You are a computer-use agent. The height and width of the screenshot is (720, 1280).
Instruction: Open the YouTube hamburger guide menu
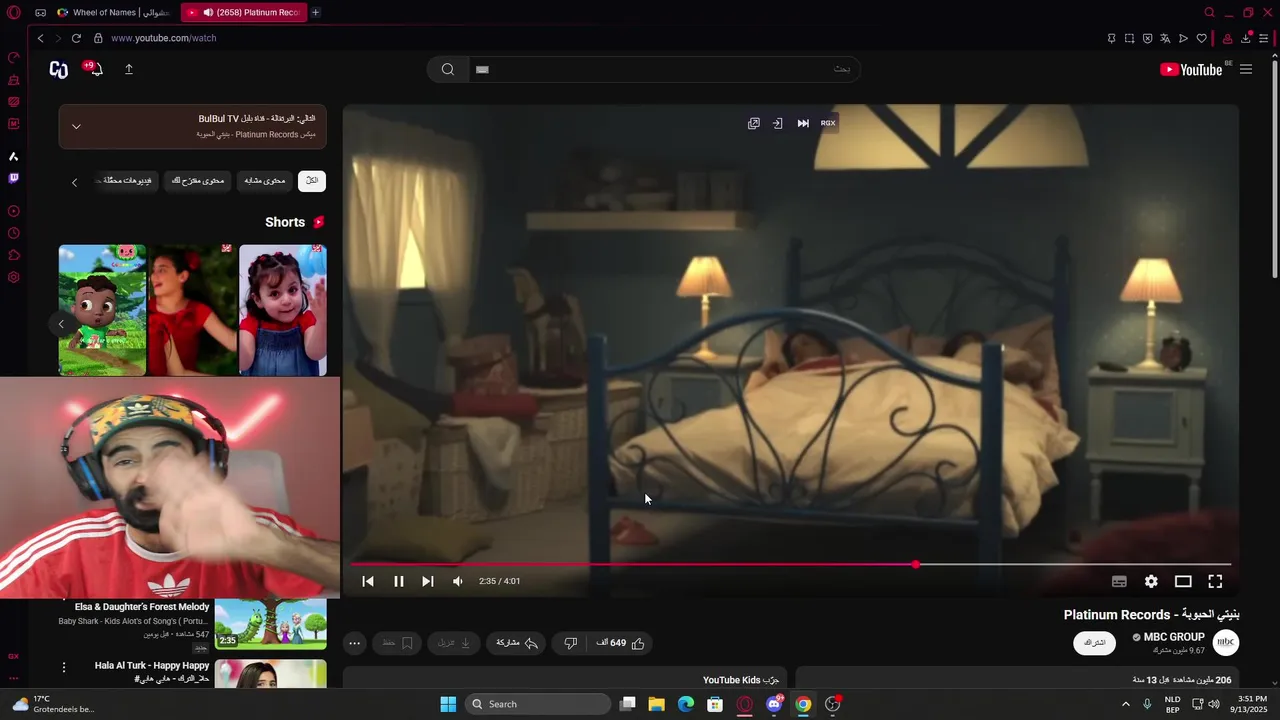pyautogui.click(x=1246, y=69)
